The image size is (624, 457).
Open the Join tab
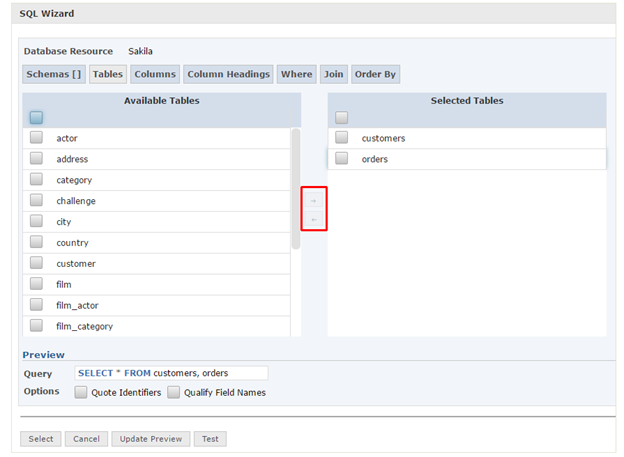click(x=333, y=74)
